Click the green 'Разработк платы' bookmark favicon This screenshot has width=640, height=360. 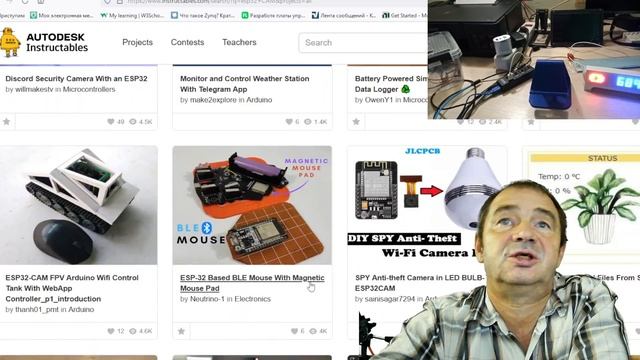[x=245, y=16]
